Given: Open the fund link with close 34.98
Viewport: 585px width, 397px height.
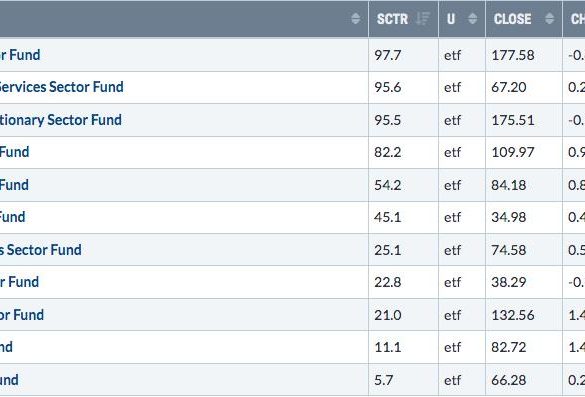Looking at the screenshot, I should click(13, 217).
